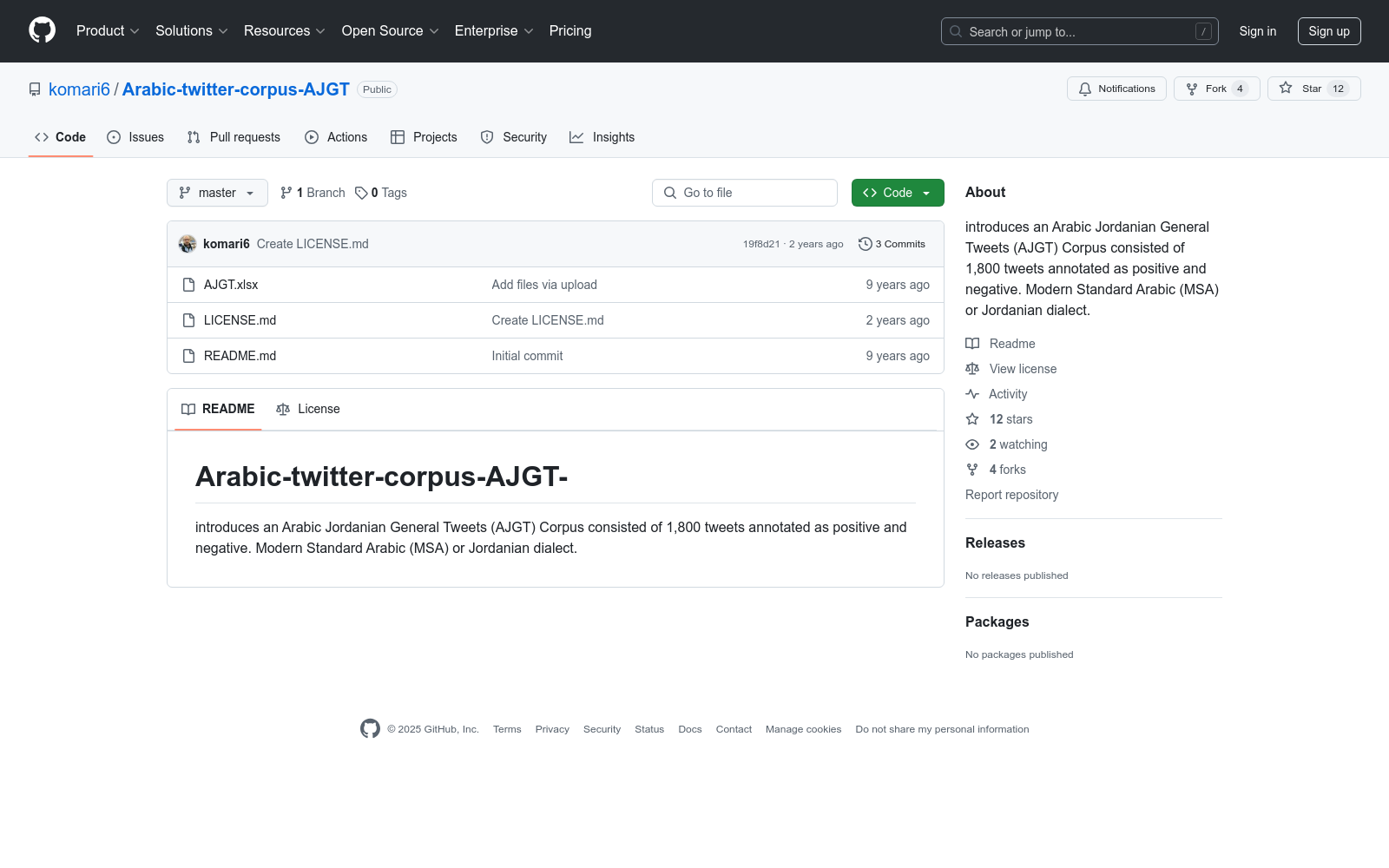The height and width of the screenshot is (868, 1389).
Task: Click Report repository
Action: (1011, 495)
